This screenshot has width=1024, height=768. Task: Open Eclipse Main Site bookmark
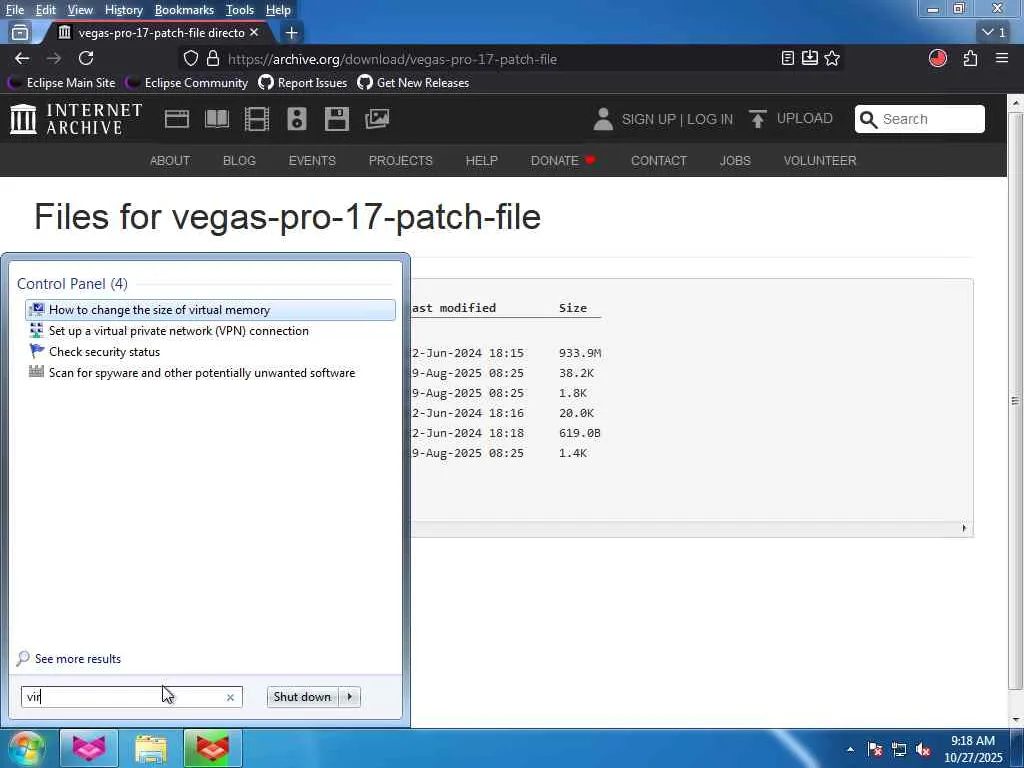tap(61, 83)
